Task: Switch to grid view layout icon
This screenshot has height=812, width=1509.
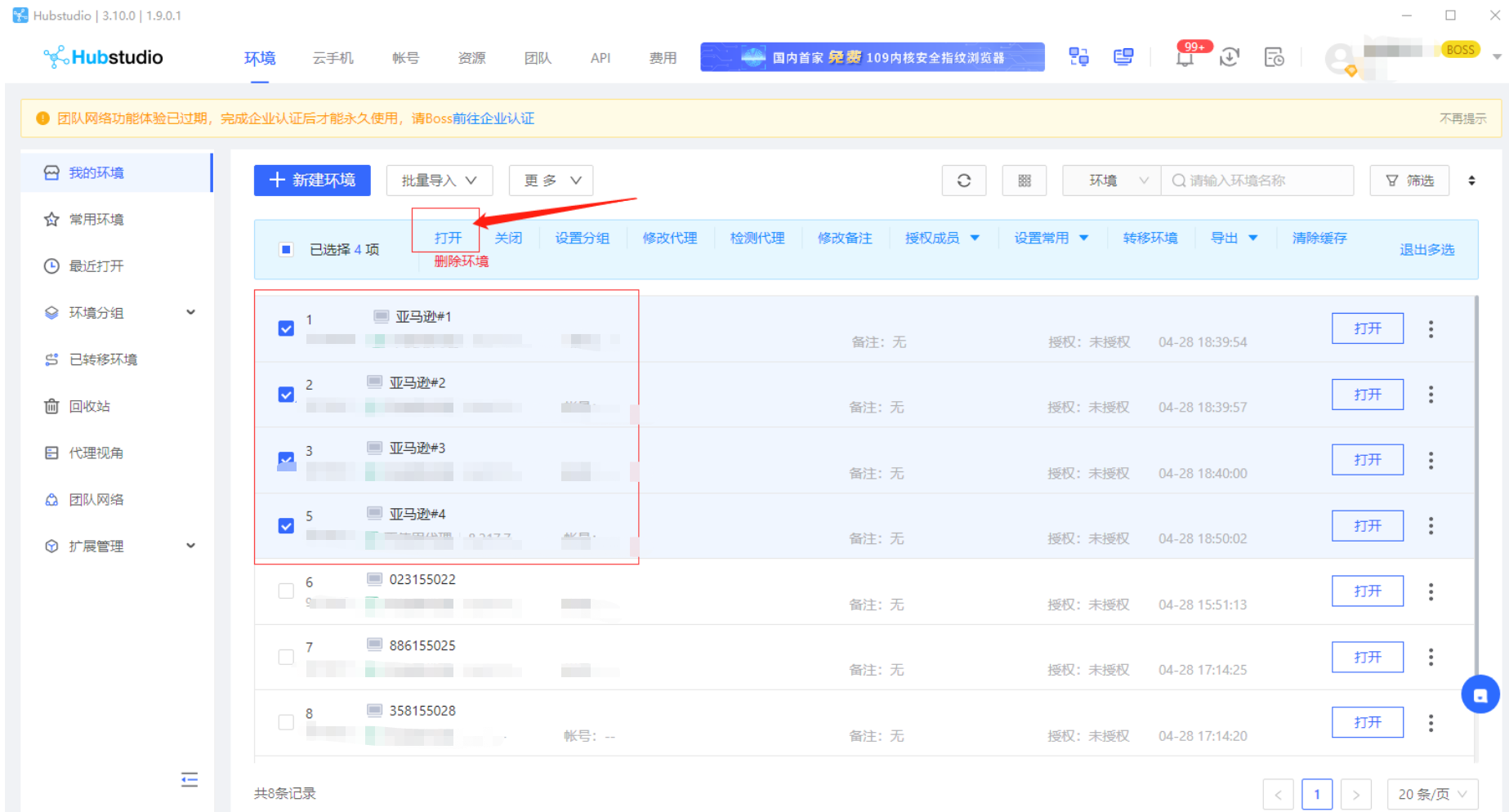Action: 1025,181
